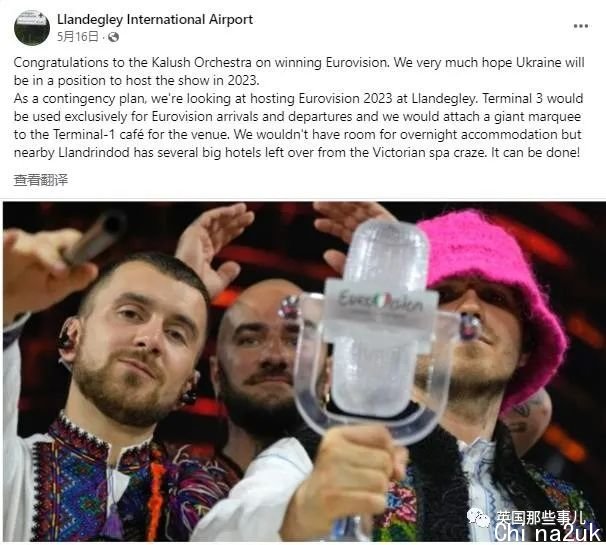Click the WeChat logo watermark icon

[478, 517]
